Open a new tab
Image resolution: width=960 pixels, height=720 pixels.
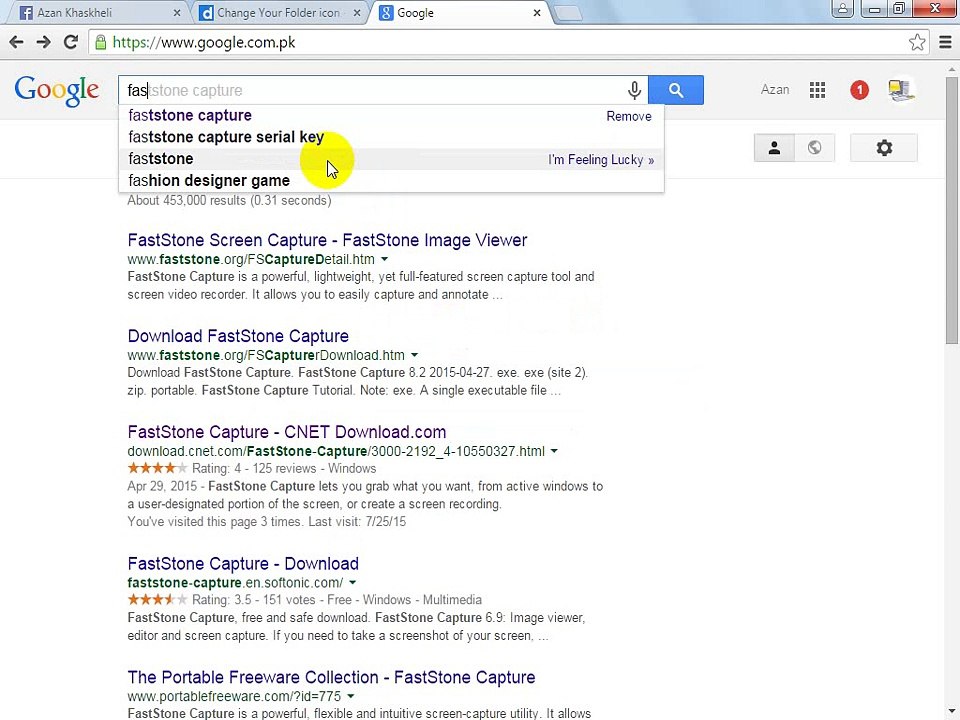[568, 13]
